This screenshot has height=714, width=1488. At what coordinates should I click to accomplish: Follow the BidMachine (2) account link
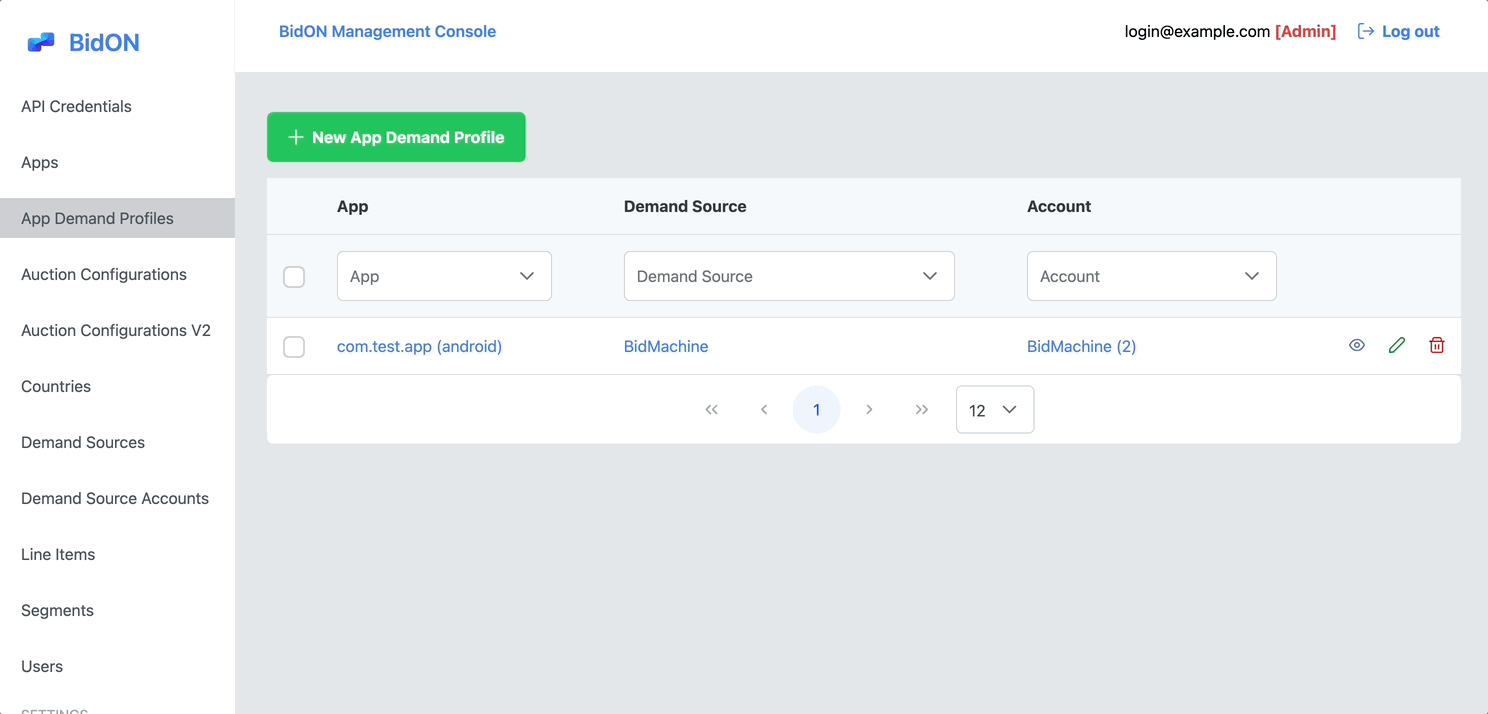1082,346
